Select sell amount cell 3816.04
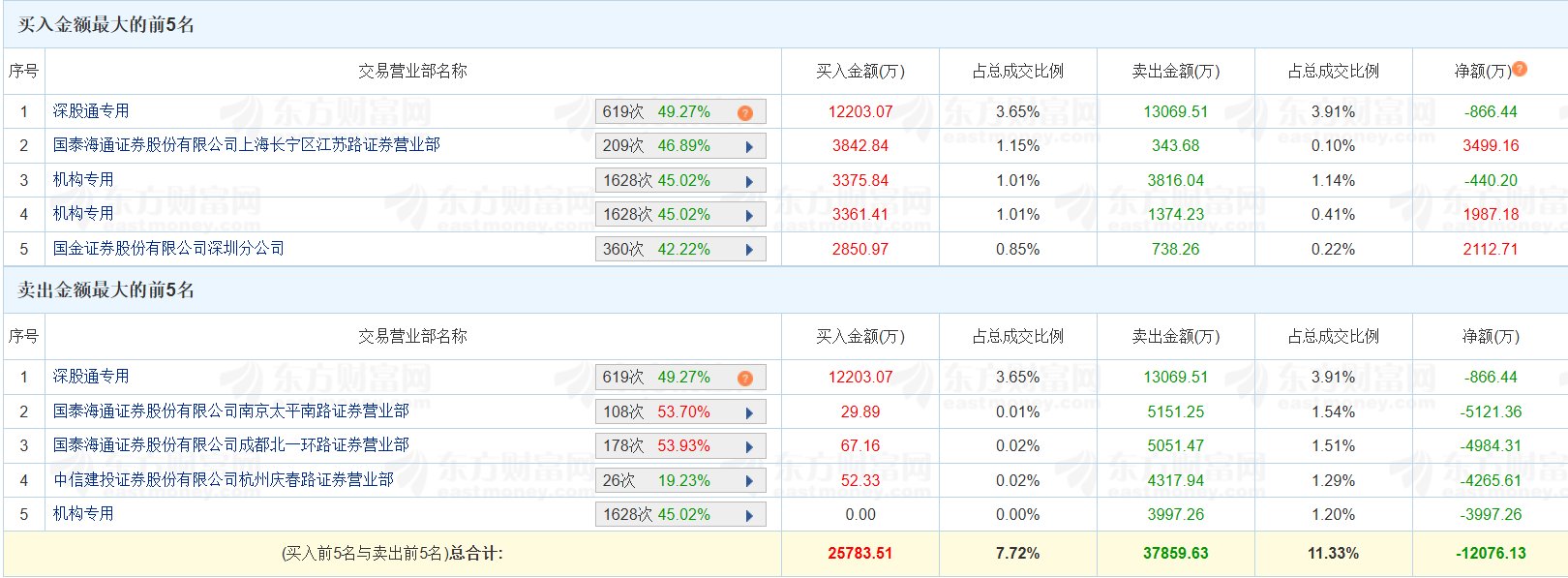The image size is (1568, 578). coord(1176,180)
